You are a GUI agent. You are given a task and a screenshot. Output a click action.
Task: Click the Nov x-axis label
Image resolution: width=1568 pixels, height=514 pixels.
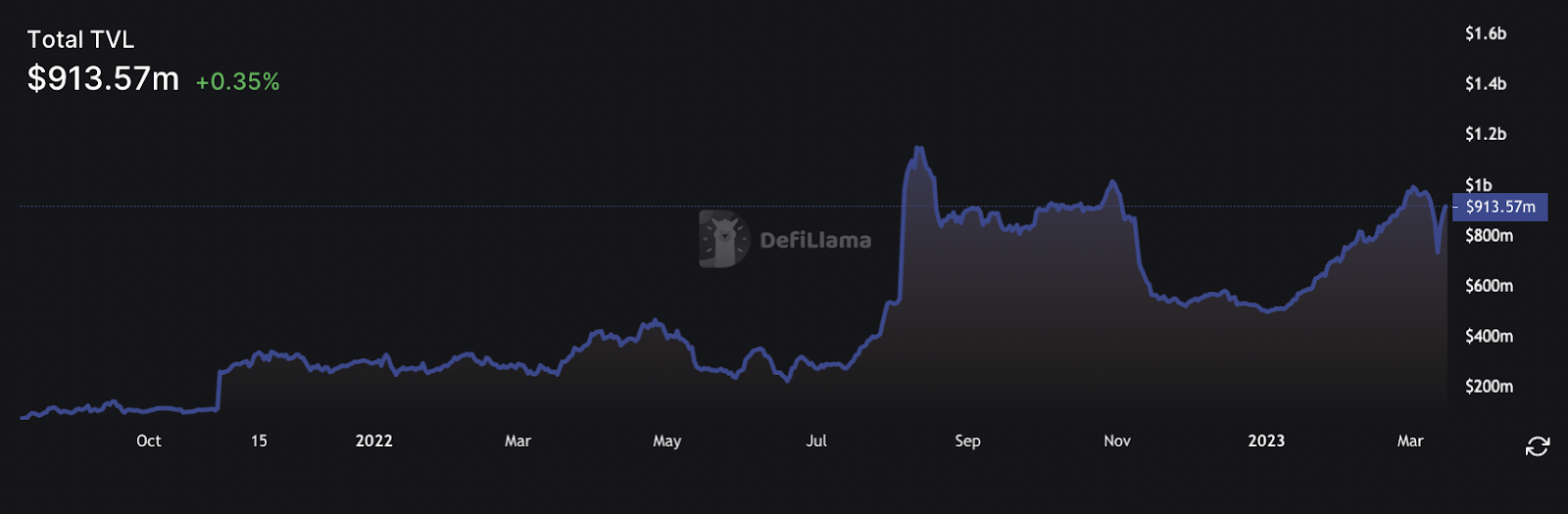tap(1117, 441)
